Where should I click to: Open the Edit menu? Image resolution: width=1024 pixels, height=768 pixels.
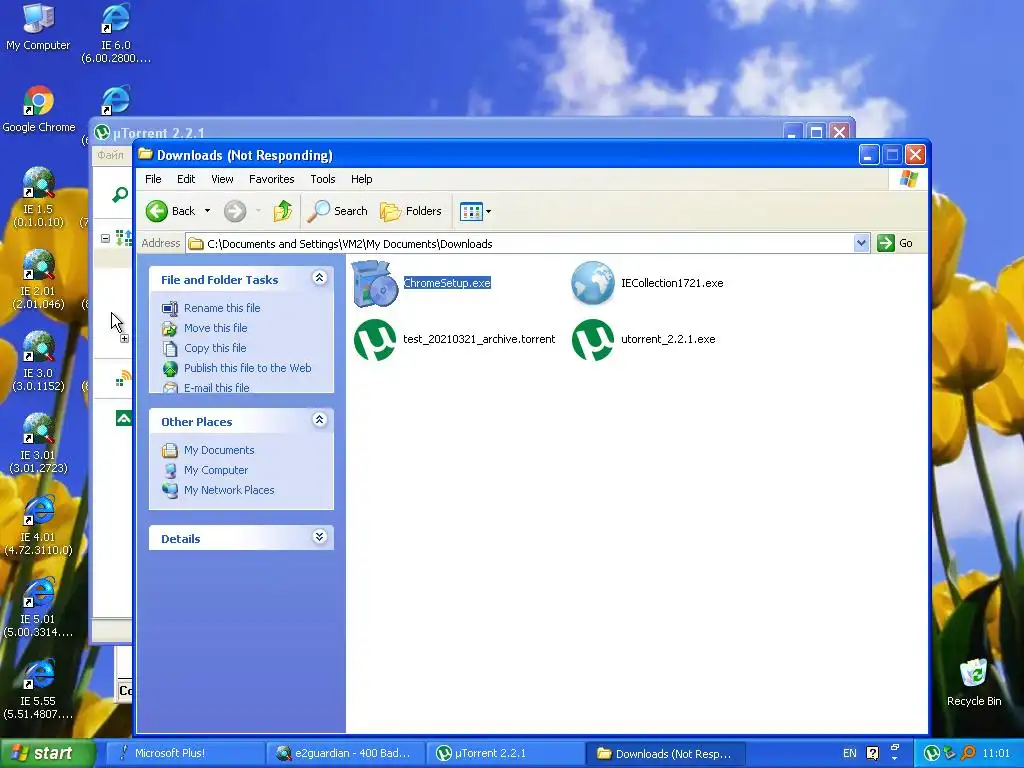(186, 179)
